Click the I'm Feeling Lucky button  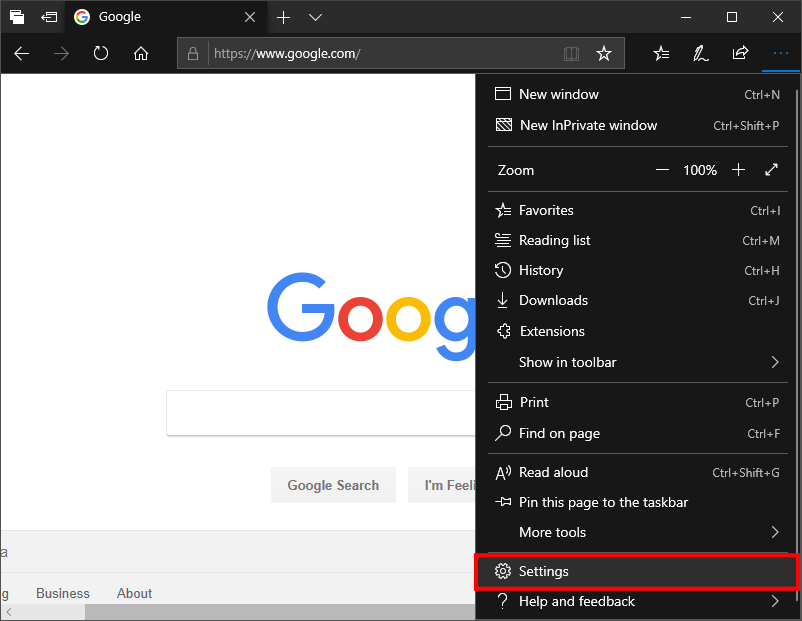(x=442, y=485)
